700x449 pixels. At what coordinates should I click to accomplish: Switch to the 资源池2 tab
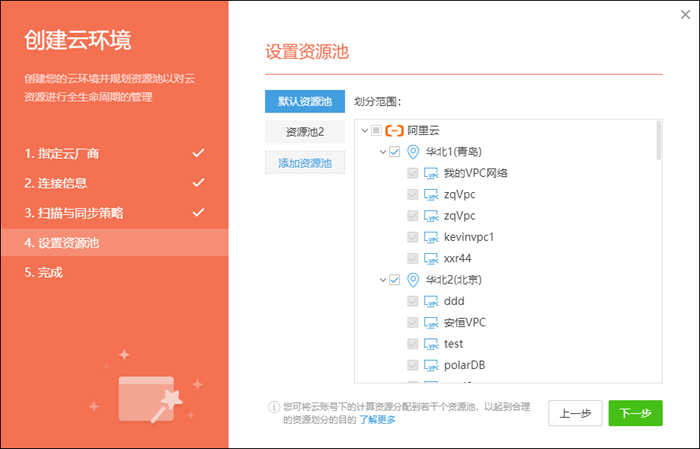pos(305,132)
